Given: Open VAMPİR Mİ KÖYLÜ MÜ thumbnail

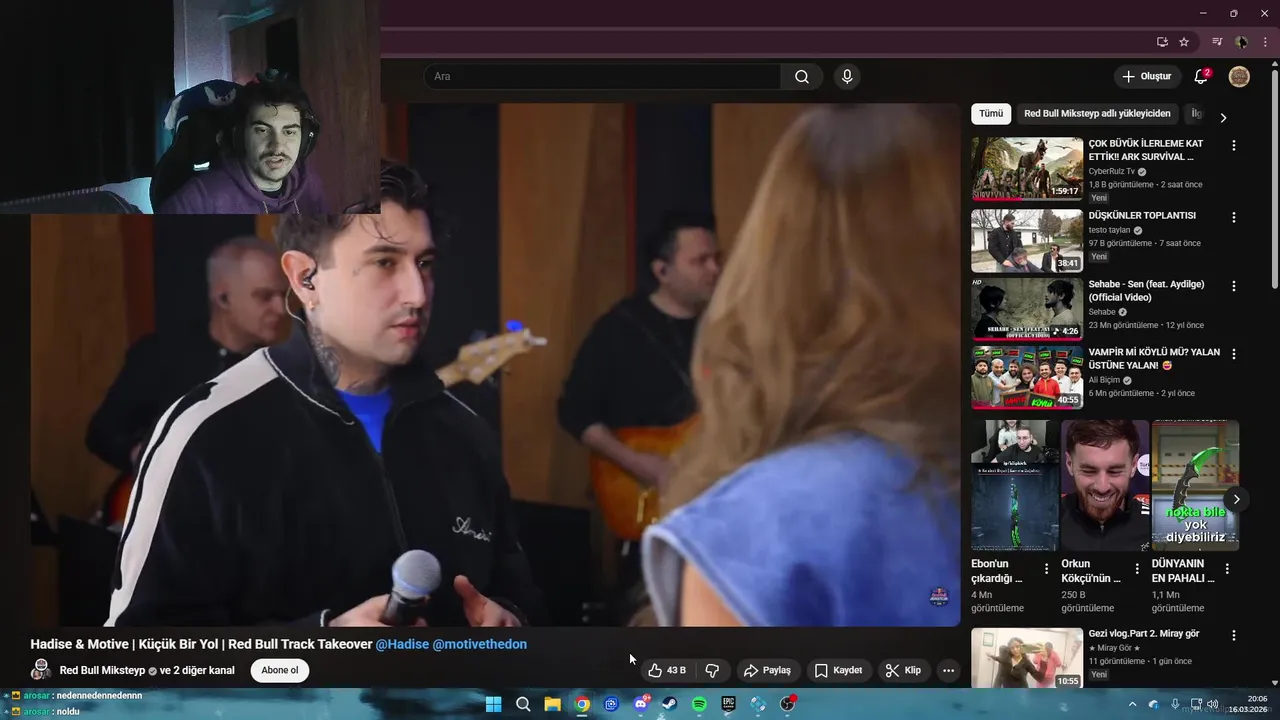Looking at the screenshot, I should coord(1027,377).
